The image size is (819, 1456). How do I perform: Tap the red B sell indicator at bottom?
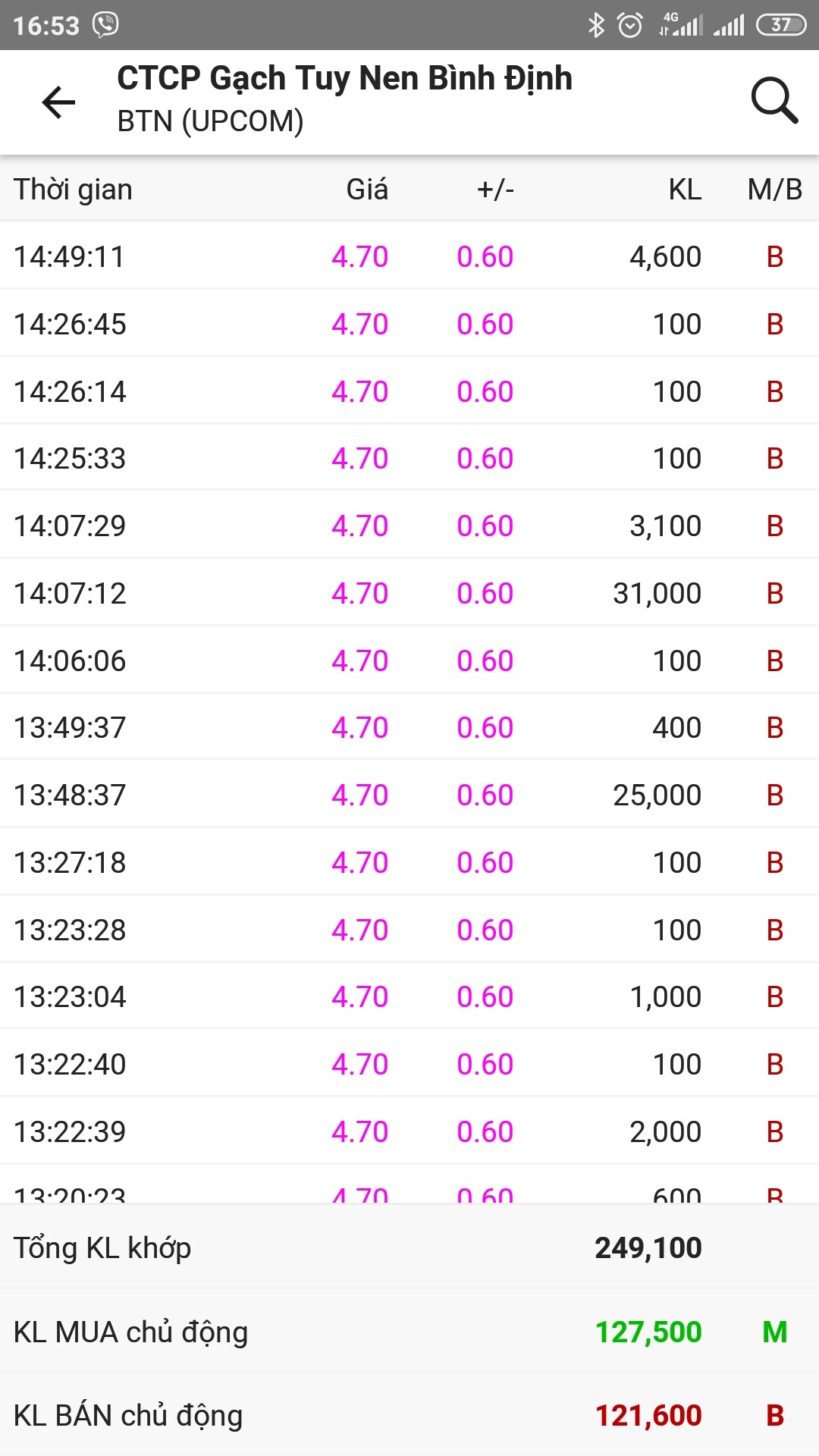point(774,1415)
